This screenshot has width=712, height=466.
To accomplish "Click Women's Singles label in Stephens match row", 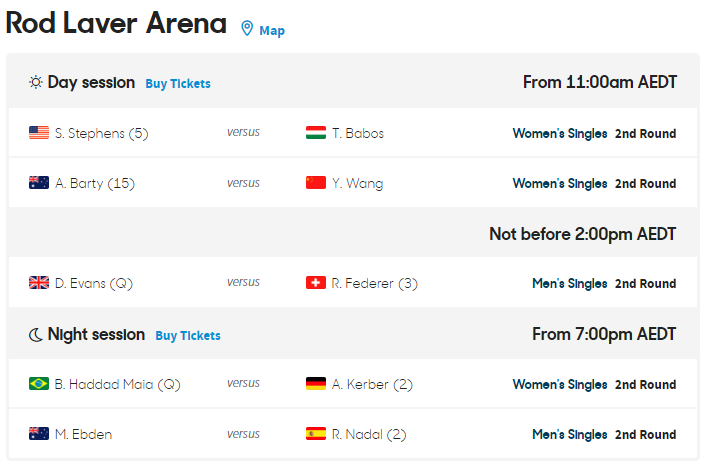I will pos(560,133).
